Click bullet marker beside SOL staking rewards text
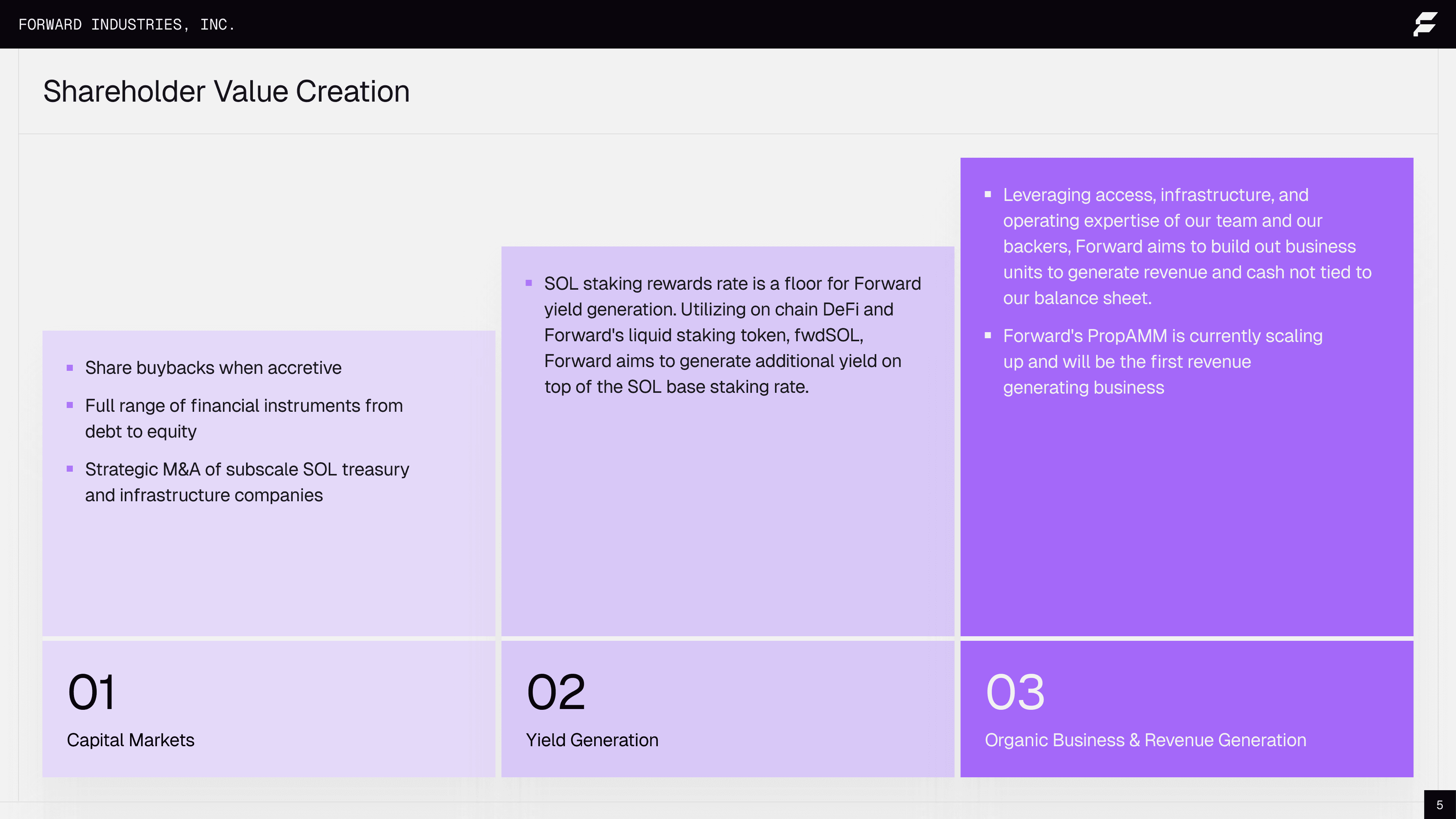 point(529,283)
